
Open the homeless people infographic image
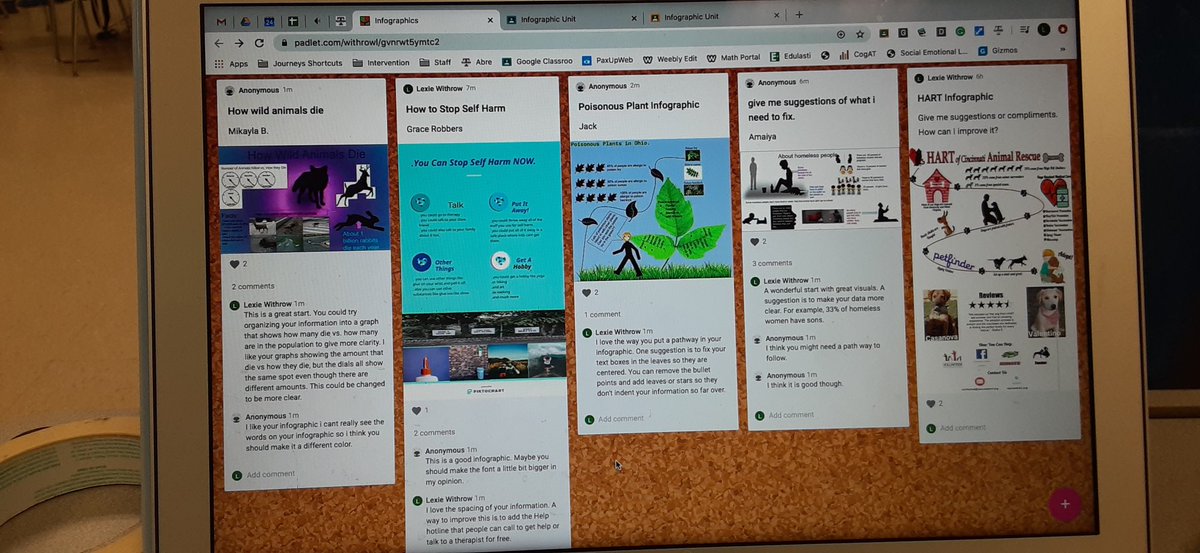pos(820,188)
